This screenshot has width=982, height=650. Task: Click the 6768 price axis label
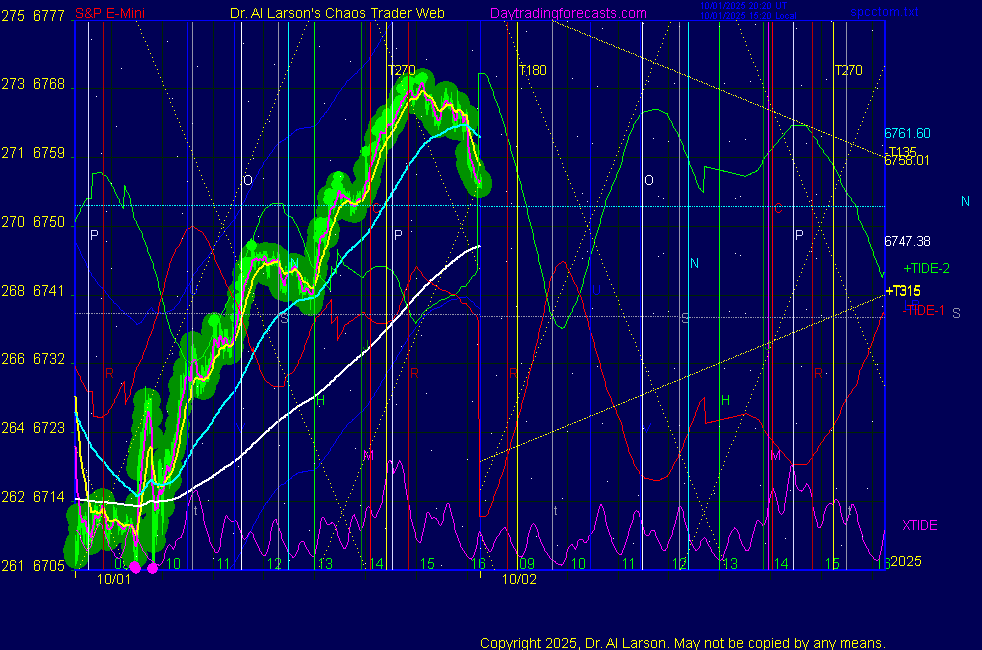48,85
